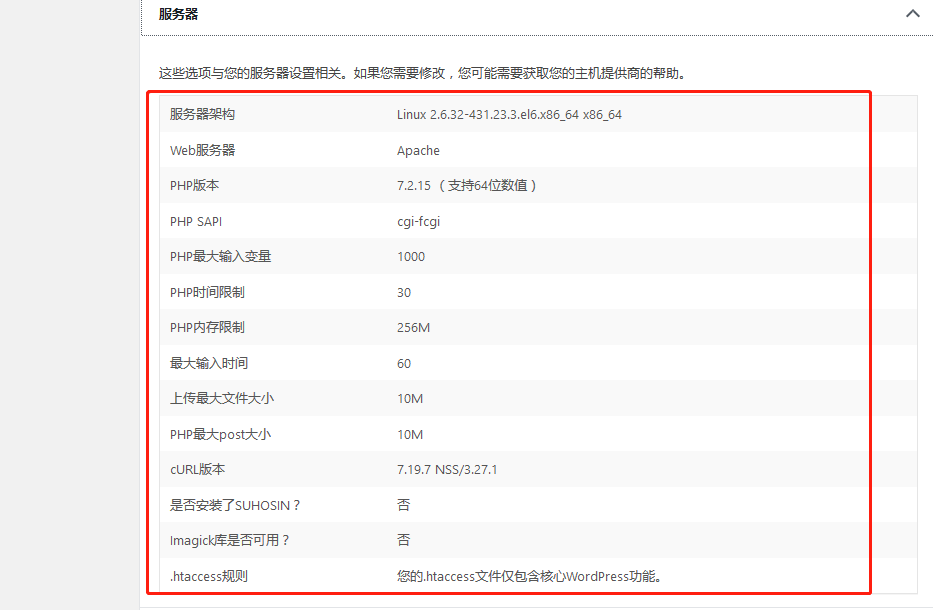
Task: Select the 60 max input time value
Action: click(404, 363)
